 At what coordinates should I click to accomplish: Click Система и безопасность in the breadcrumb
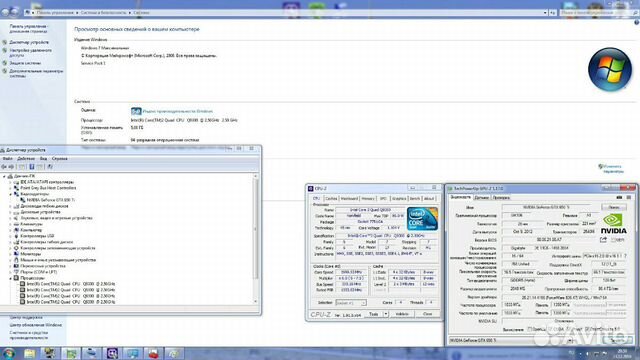pyautogui.click(x=103, y=13)
